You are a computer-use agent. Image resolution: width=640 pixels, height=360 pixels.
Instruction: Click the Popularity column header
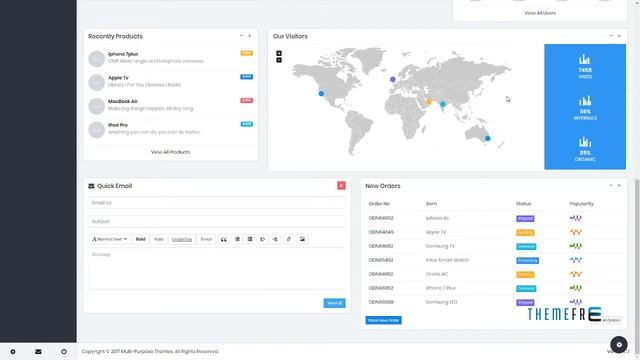[x=582, y=204]
